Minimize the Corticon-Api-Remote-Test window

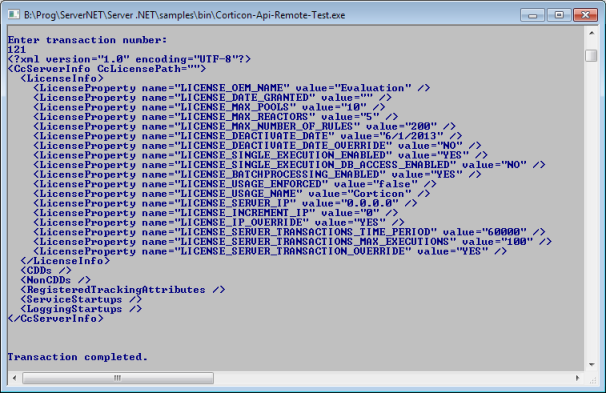pos(533,15)
